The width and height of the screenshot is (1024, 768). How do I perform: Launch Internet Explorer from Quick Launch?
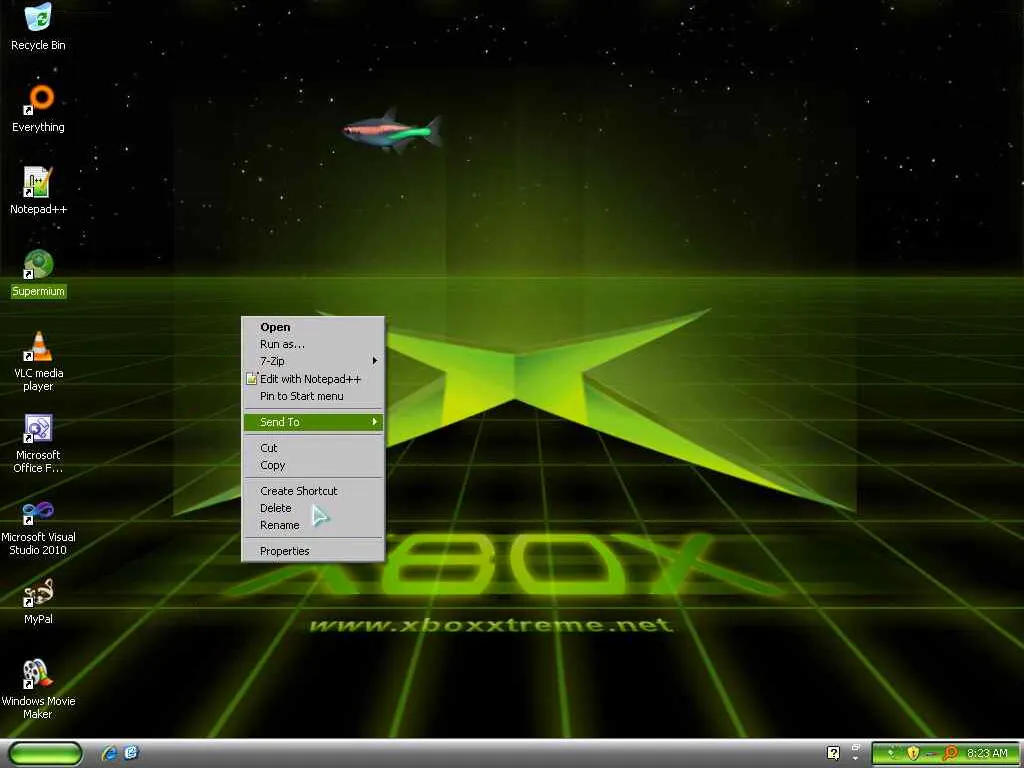point(110,753)
